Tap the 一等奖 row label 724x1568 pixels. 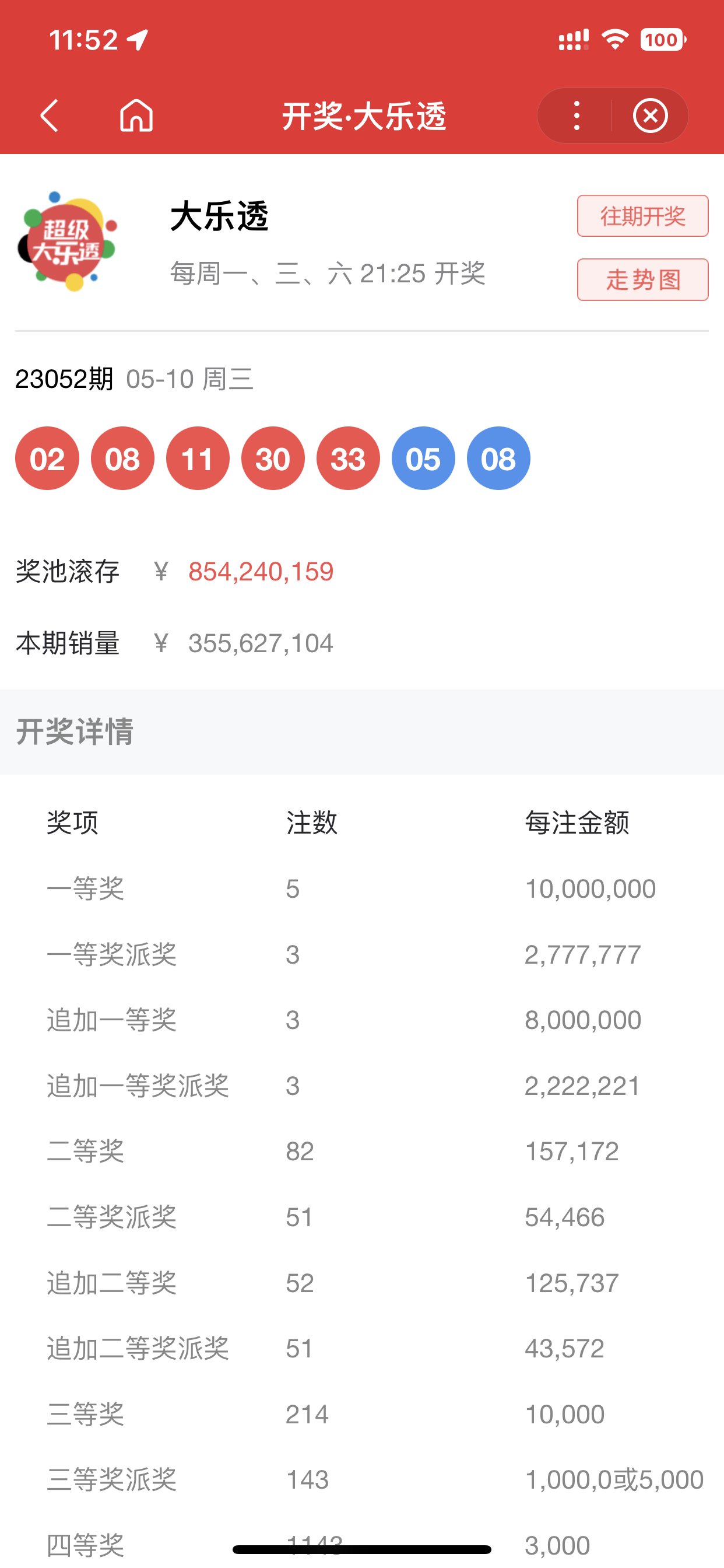86,888
